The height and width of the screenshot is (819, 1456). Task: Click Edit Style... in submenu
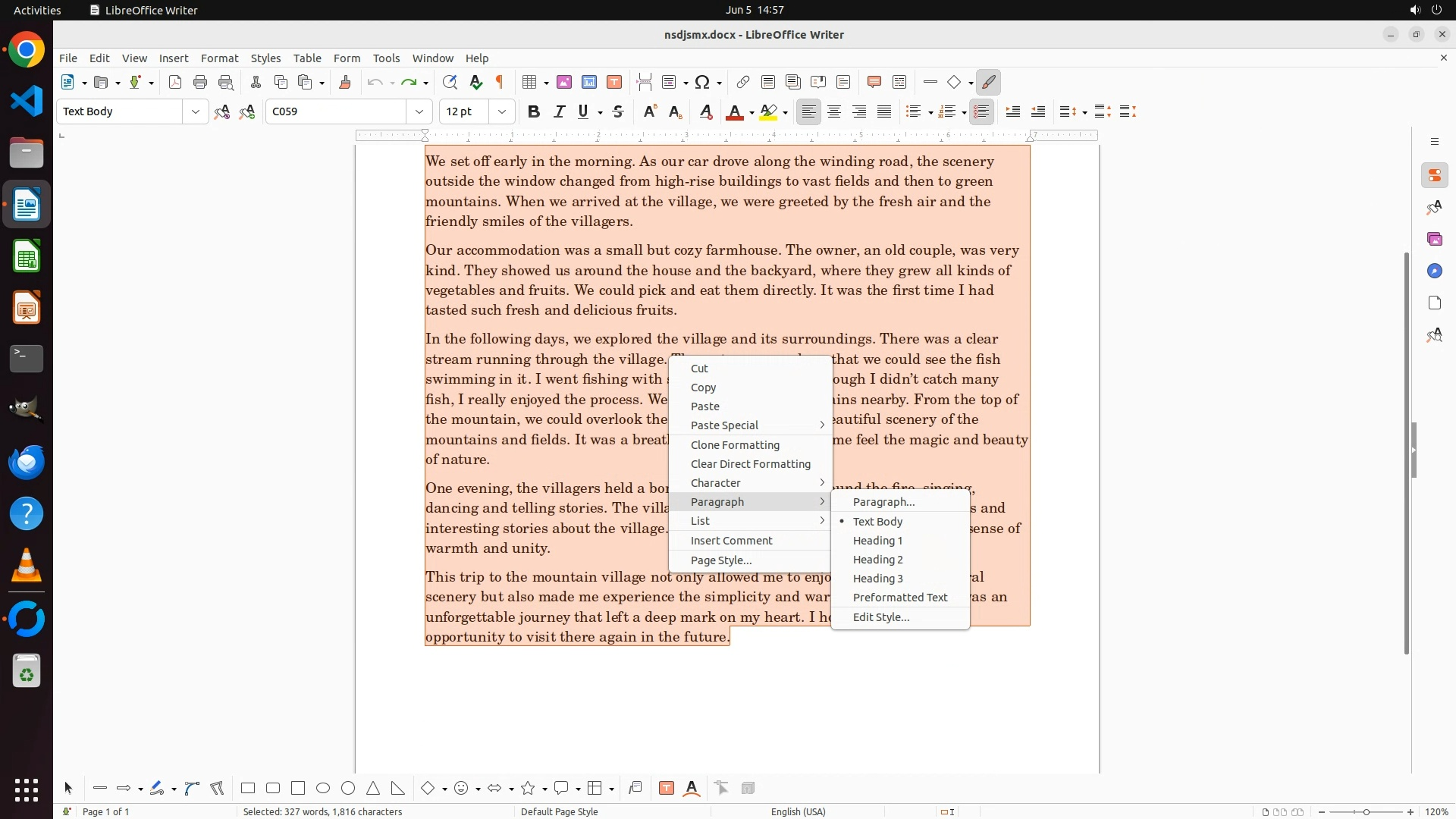point(880,617)
